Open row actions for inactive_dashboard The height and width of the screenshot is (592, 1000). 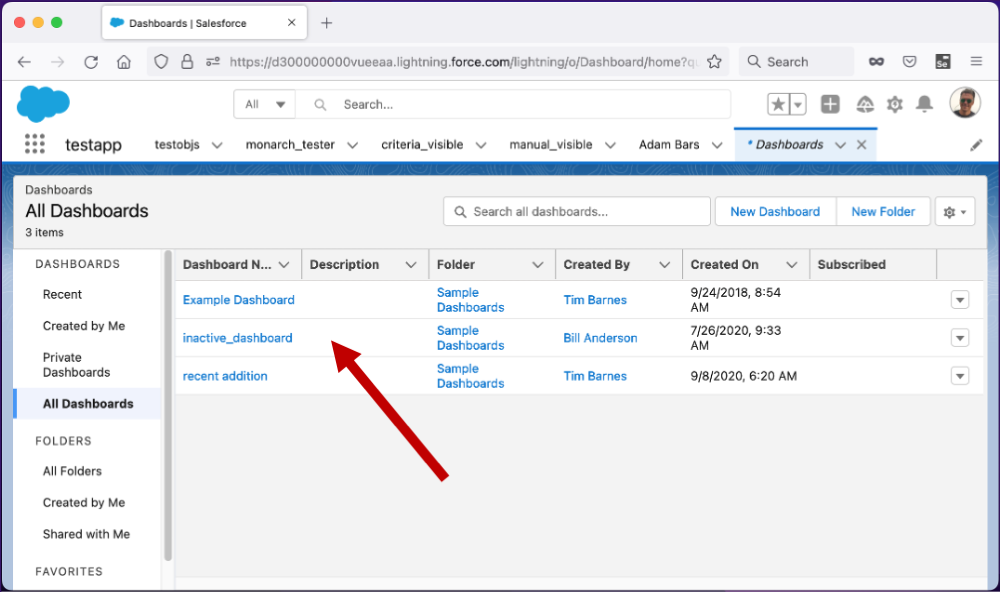tap(960, 337)
